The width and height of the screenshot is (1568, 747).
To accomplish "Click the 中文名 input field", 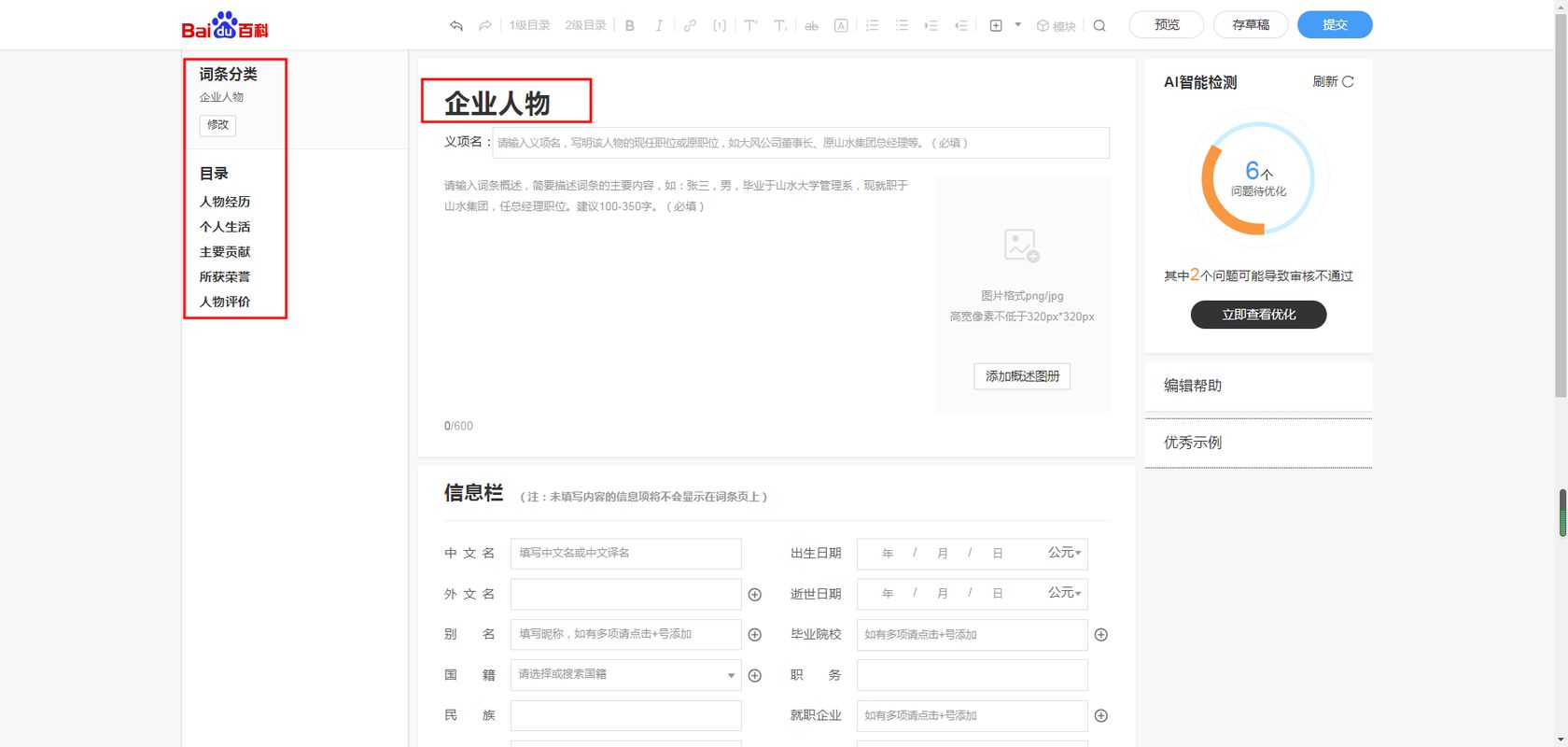I will pyautogui.click(x=626, y=554).
